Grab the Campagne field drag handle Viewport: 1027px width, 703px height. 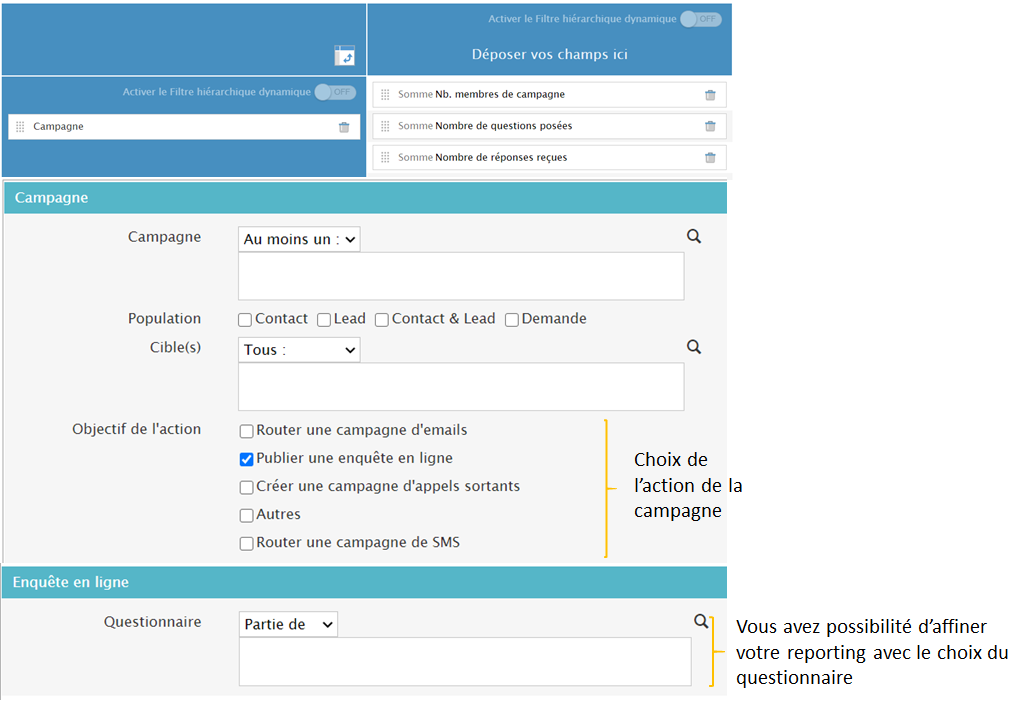click(20, 127)
